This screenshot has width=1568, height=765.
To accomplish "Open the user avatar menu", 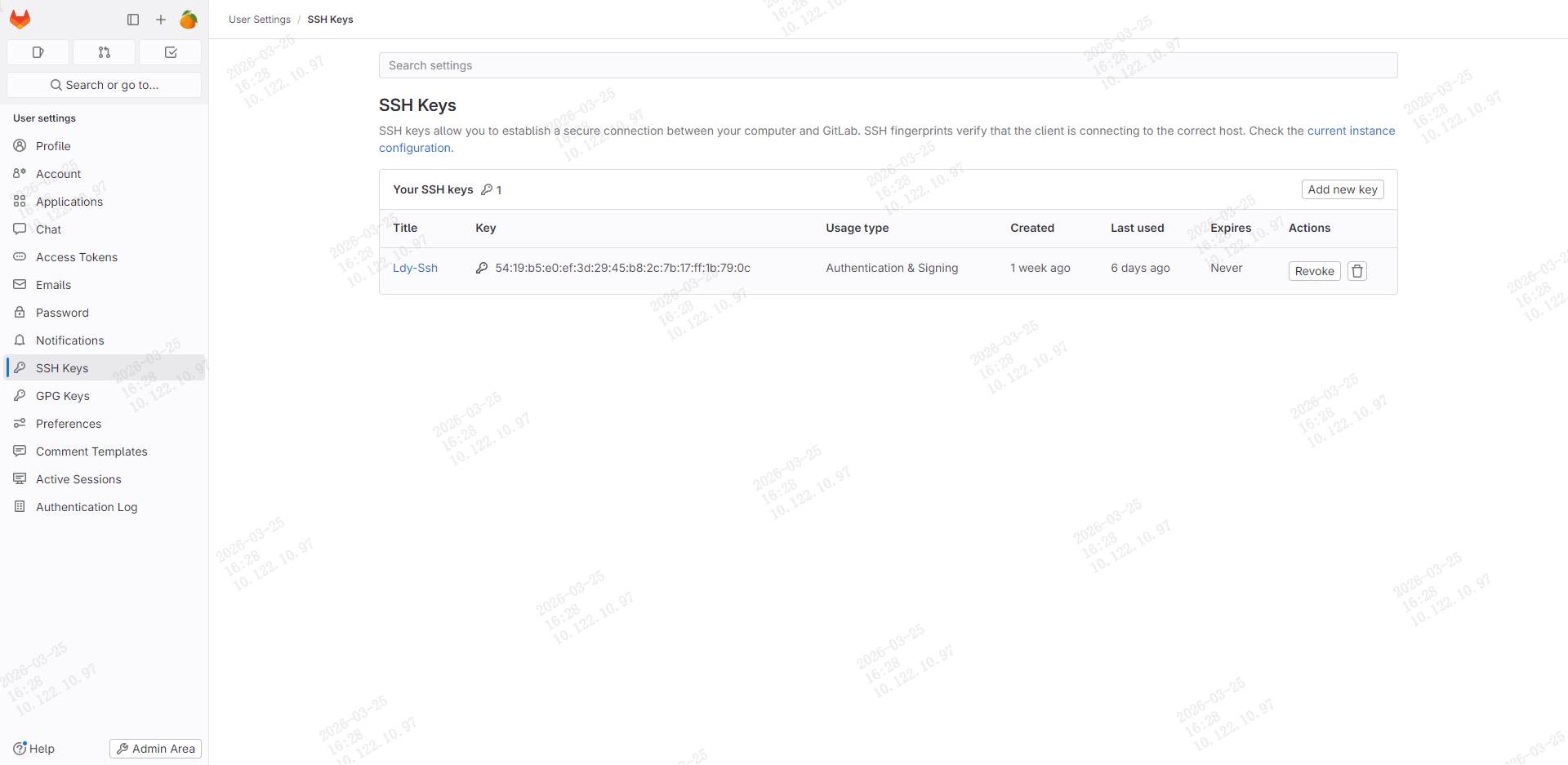I will tap(189, 20).
